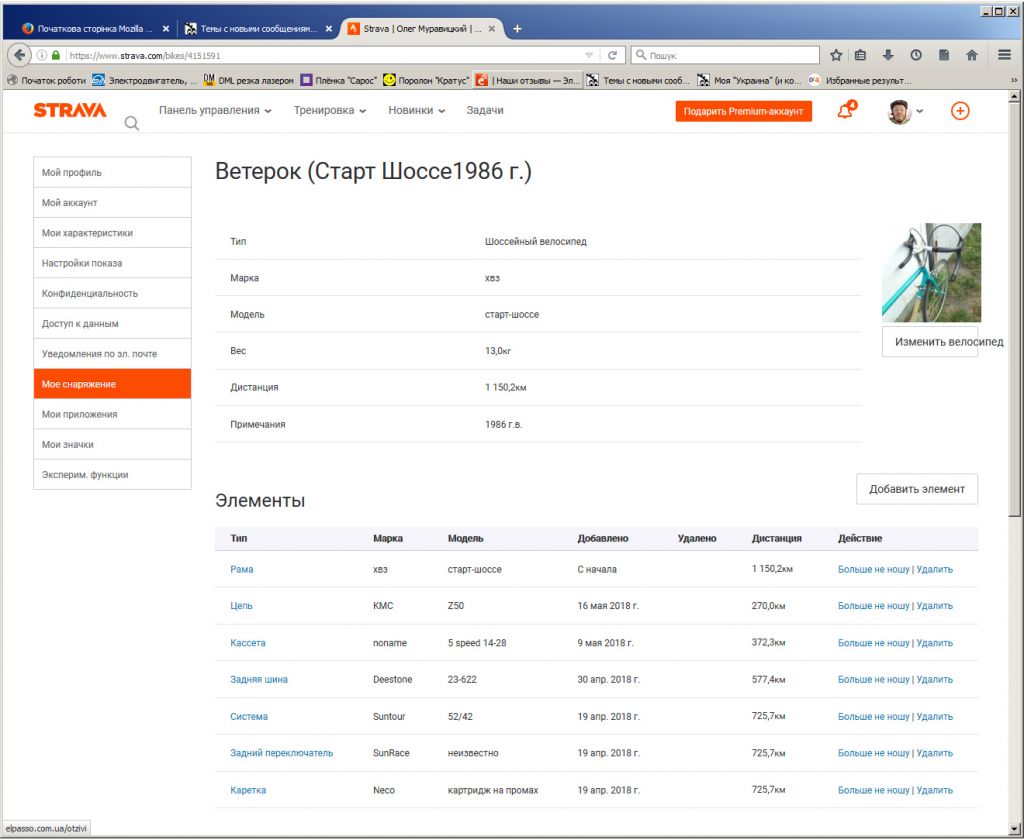Open Конфиденциальность settings in sidebar
The width and height of the screenshot is (1024, 840).
tap(112, 294)
